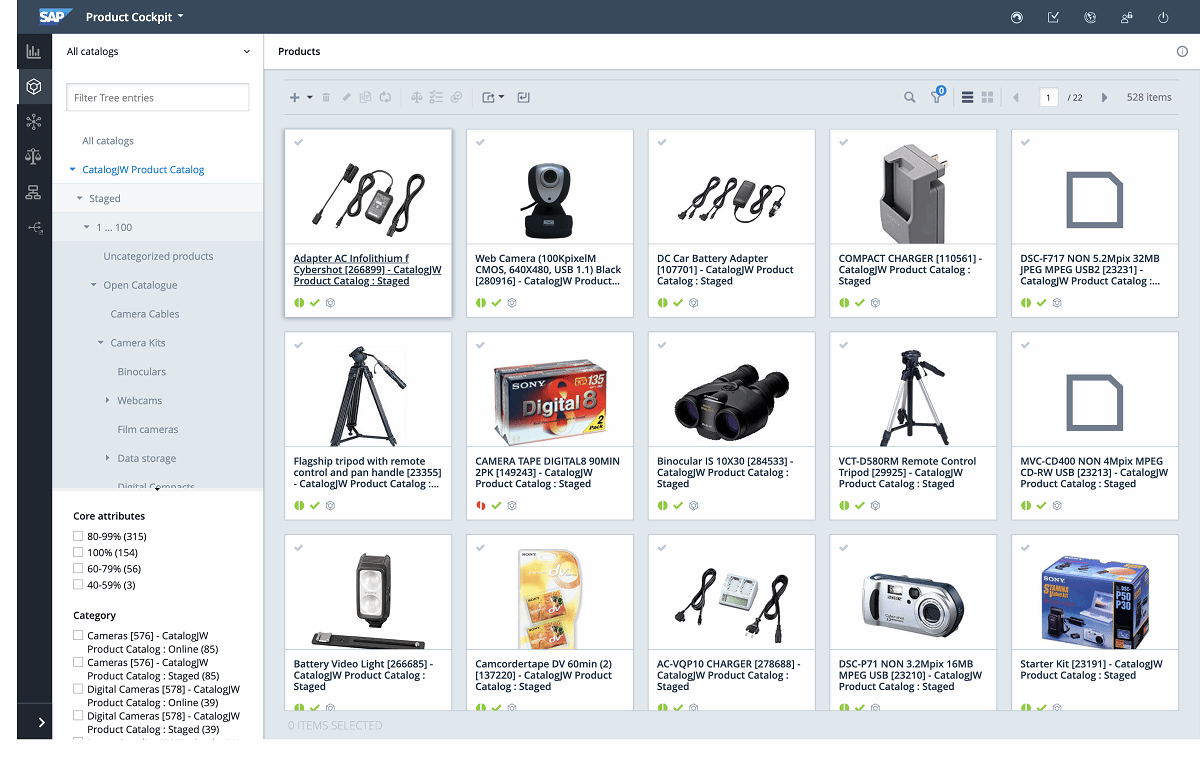This screenshot has width=1200, height=759.
Task: Expand the All catalogs selector chevron
Action: pos(247,51)
